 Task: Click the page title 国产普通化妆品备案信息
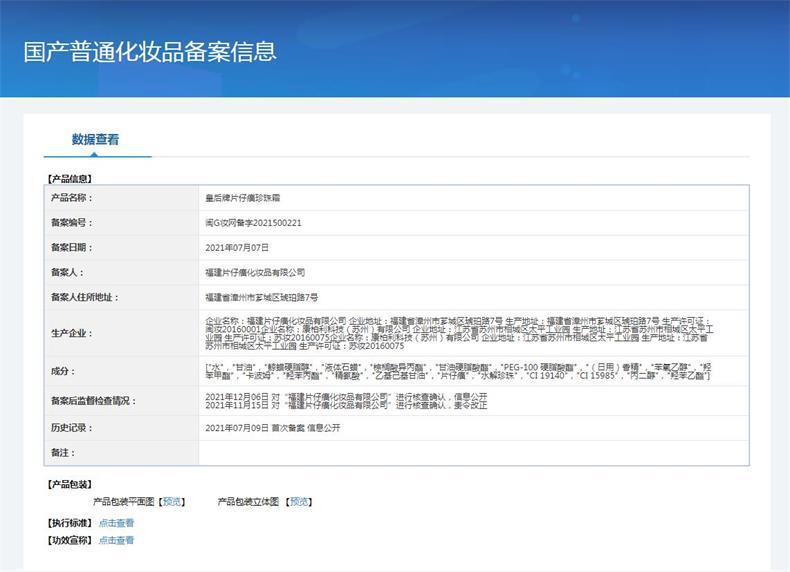tap(150, 51)
